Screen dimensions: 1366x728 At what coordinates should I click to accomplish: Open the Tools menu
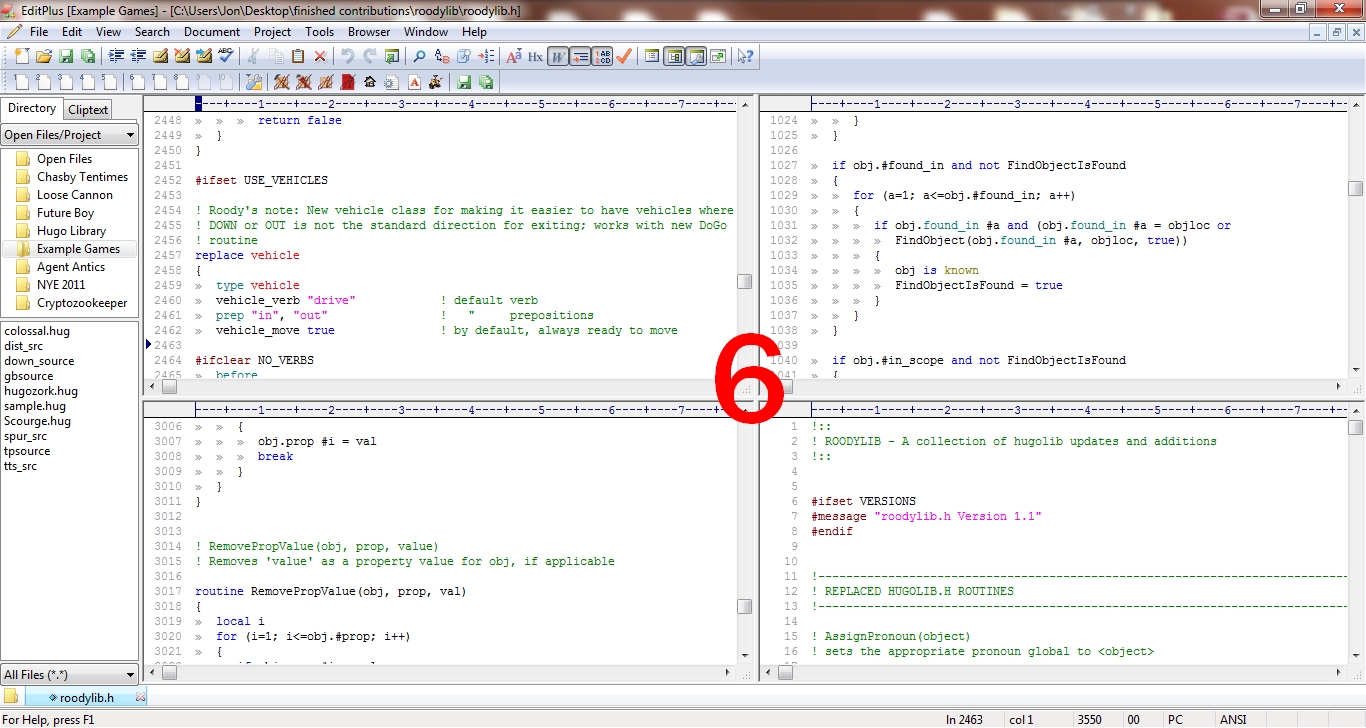tap(319, 32)
